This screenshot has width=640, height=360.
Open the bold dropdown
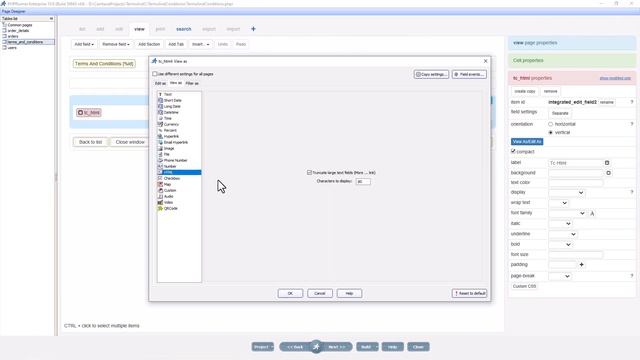tap(560, 244)
